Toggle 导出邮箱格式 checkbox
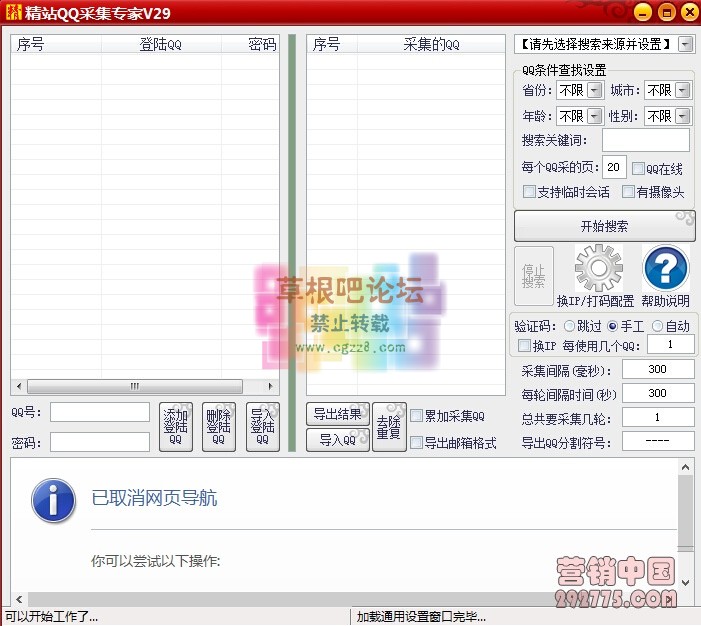 416,443
